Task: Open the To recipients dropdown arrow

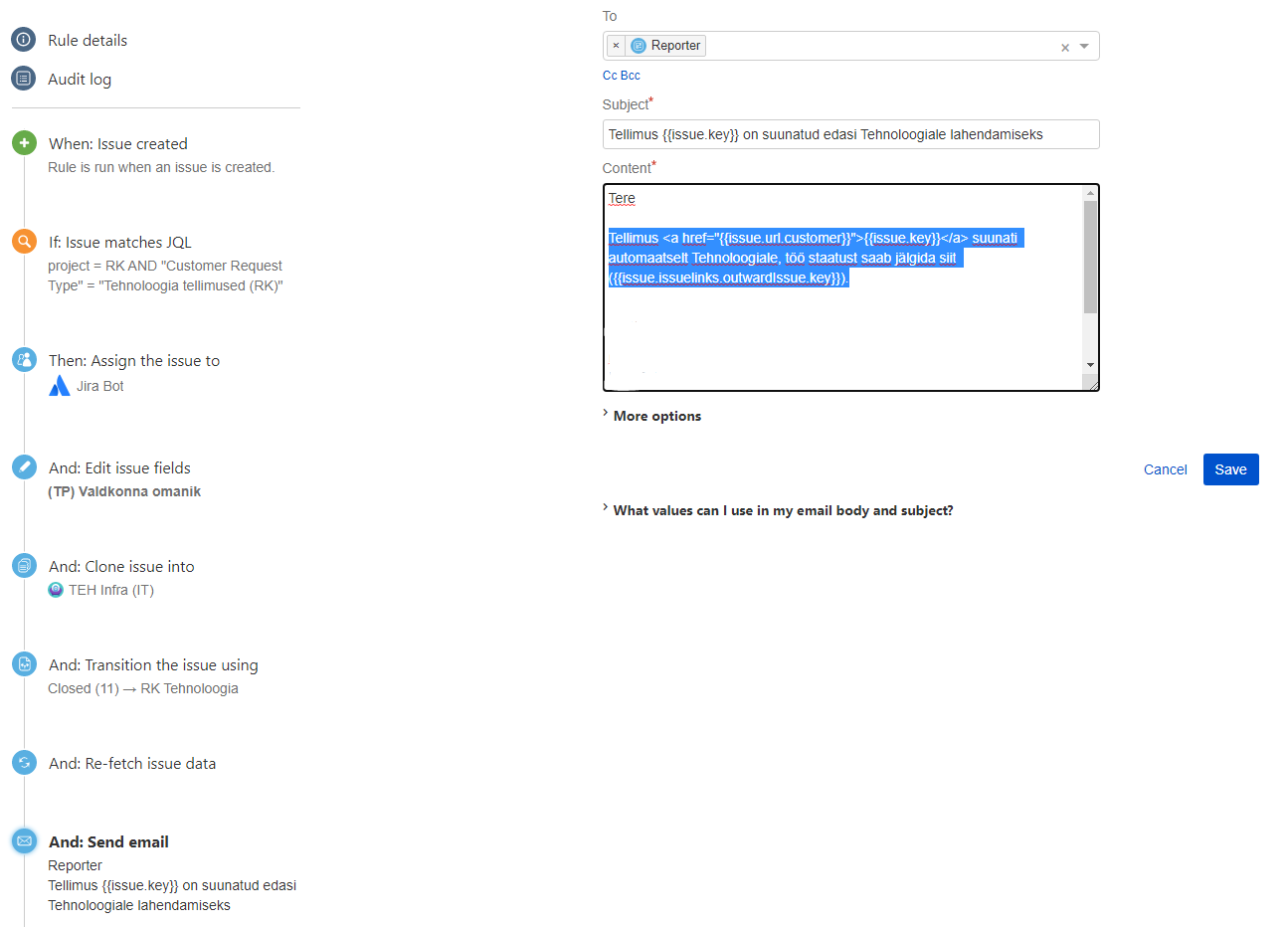Action: point(1084,47)
